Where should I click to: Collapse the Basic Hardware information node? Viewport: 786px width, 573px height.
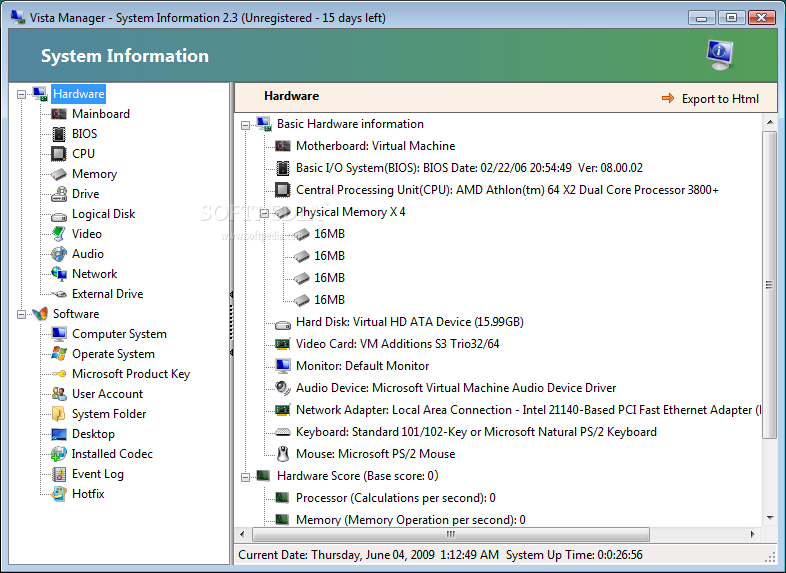tap(246, 124)
